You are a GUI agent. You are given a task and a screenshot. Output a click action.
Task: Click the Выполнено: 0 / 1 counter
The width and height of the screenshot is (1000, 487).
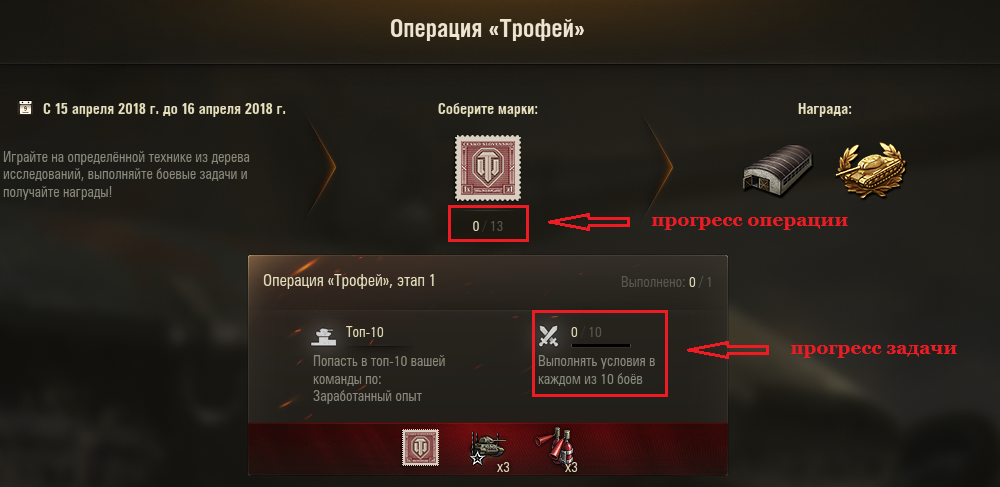tap(666, 282)
